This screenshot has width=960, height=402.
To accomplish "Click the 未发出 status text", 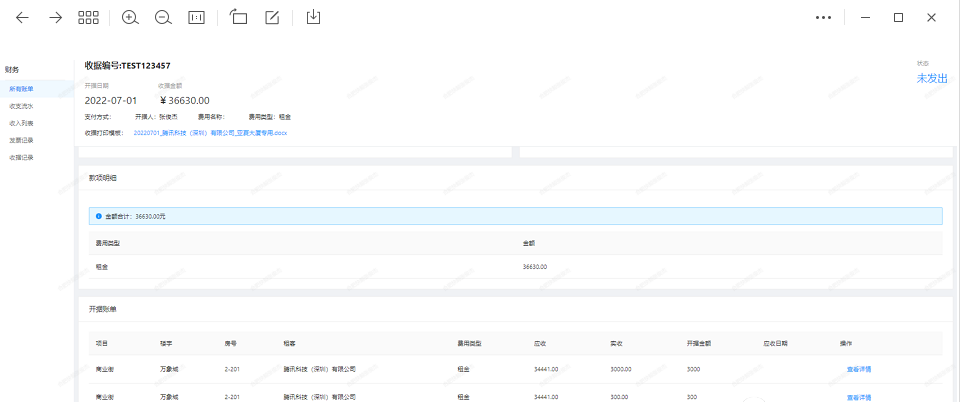I will 931,78.
